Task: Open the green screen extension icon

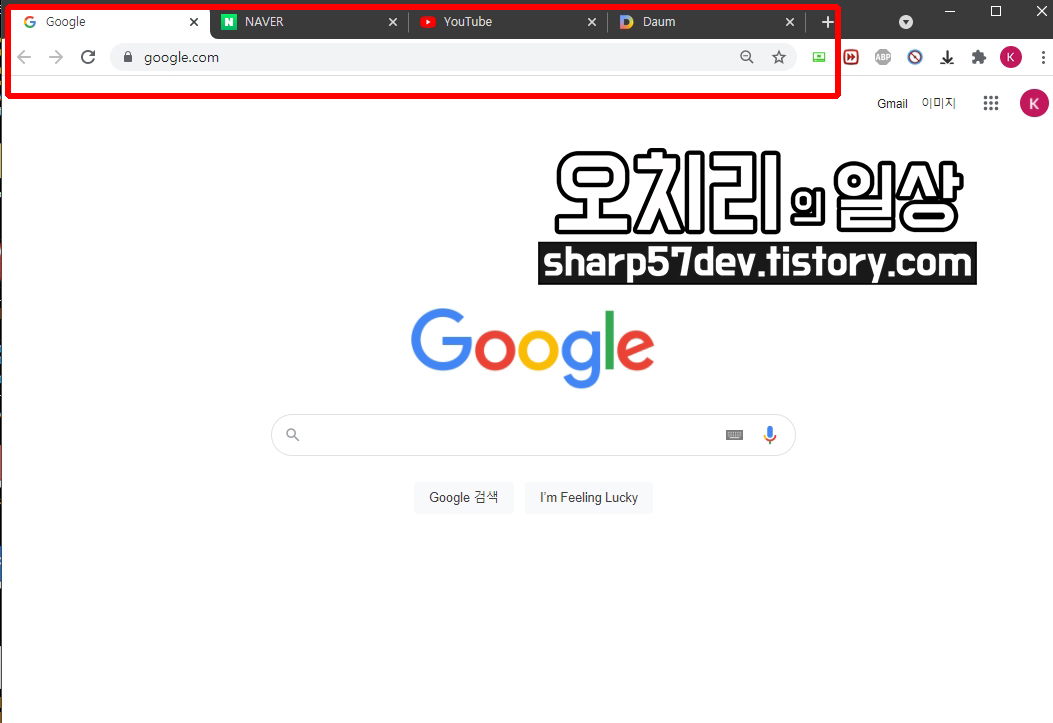Action: pyautogui.click(x=819, y=57)
